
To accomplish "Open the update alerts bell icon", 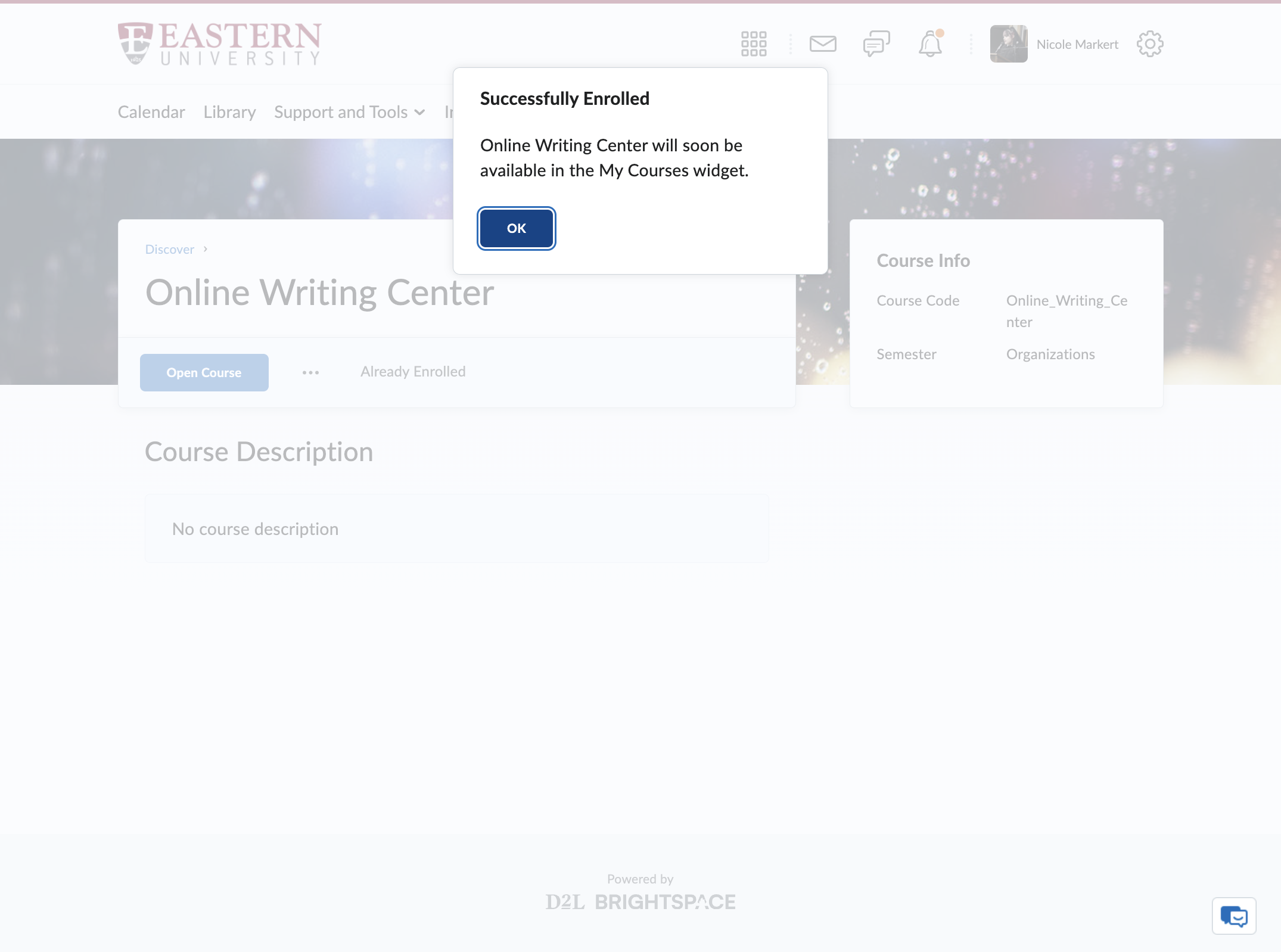I will (x=930, y=44).
